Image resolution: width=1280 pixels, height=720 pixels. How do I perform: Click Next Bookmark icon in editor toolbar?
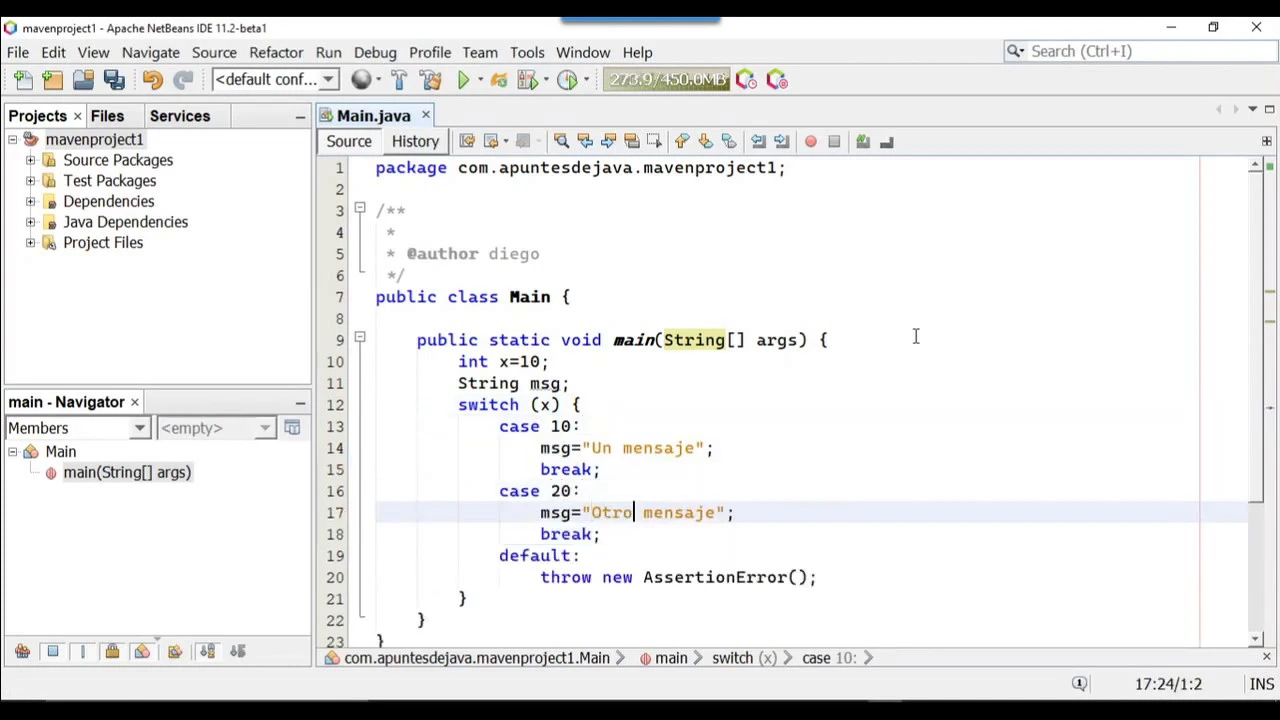point(705,142)
